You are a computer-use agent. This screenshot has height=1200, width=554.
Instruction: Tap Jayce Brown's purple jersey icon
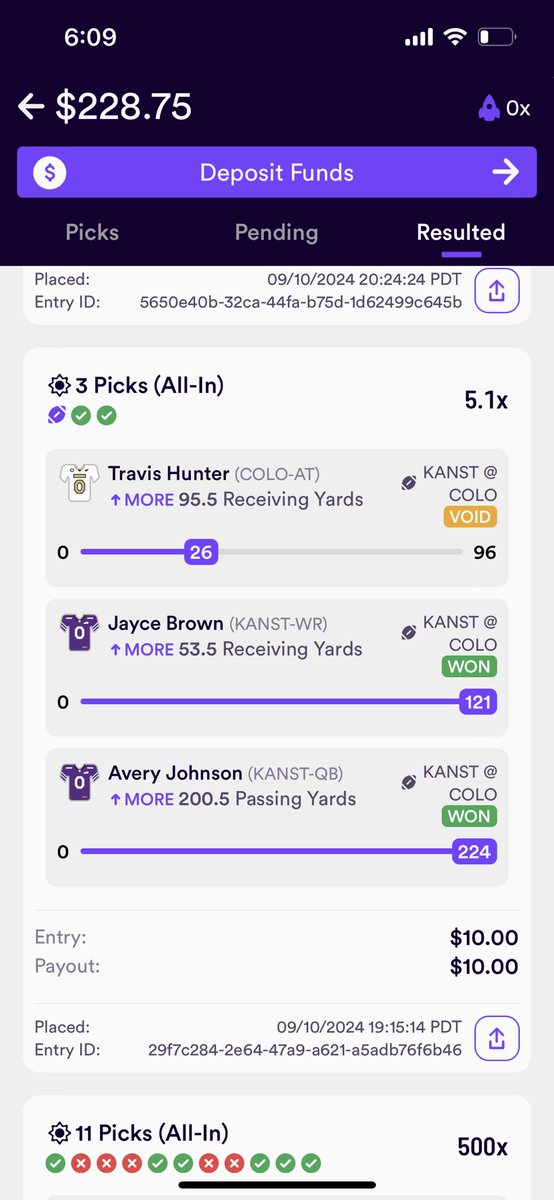click(x=77, y=634)
